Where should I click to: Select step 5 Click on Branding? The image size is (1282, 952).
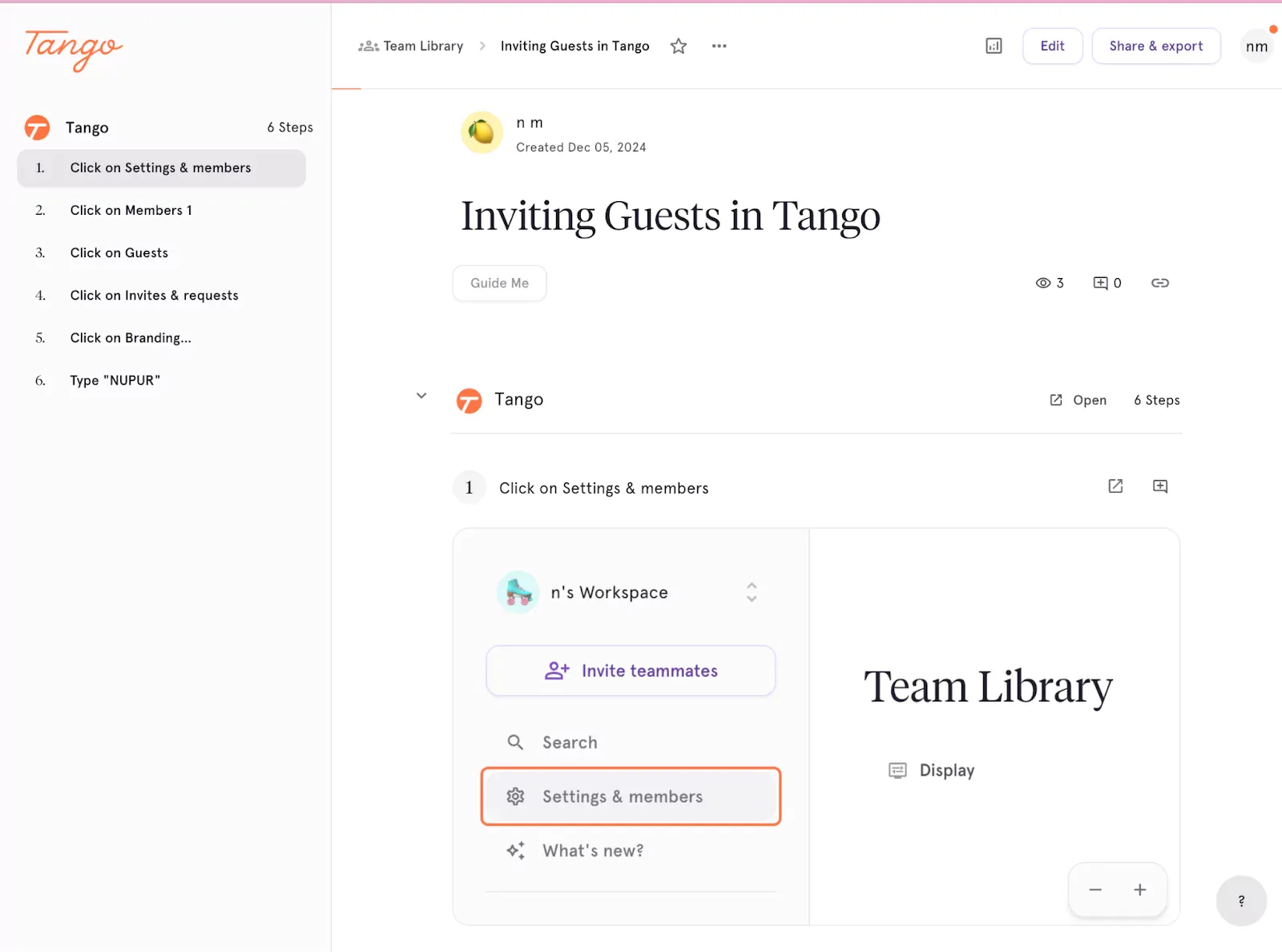(x=161, y=338)
